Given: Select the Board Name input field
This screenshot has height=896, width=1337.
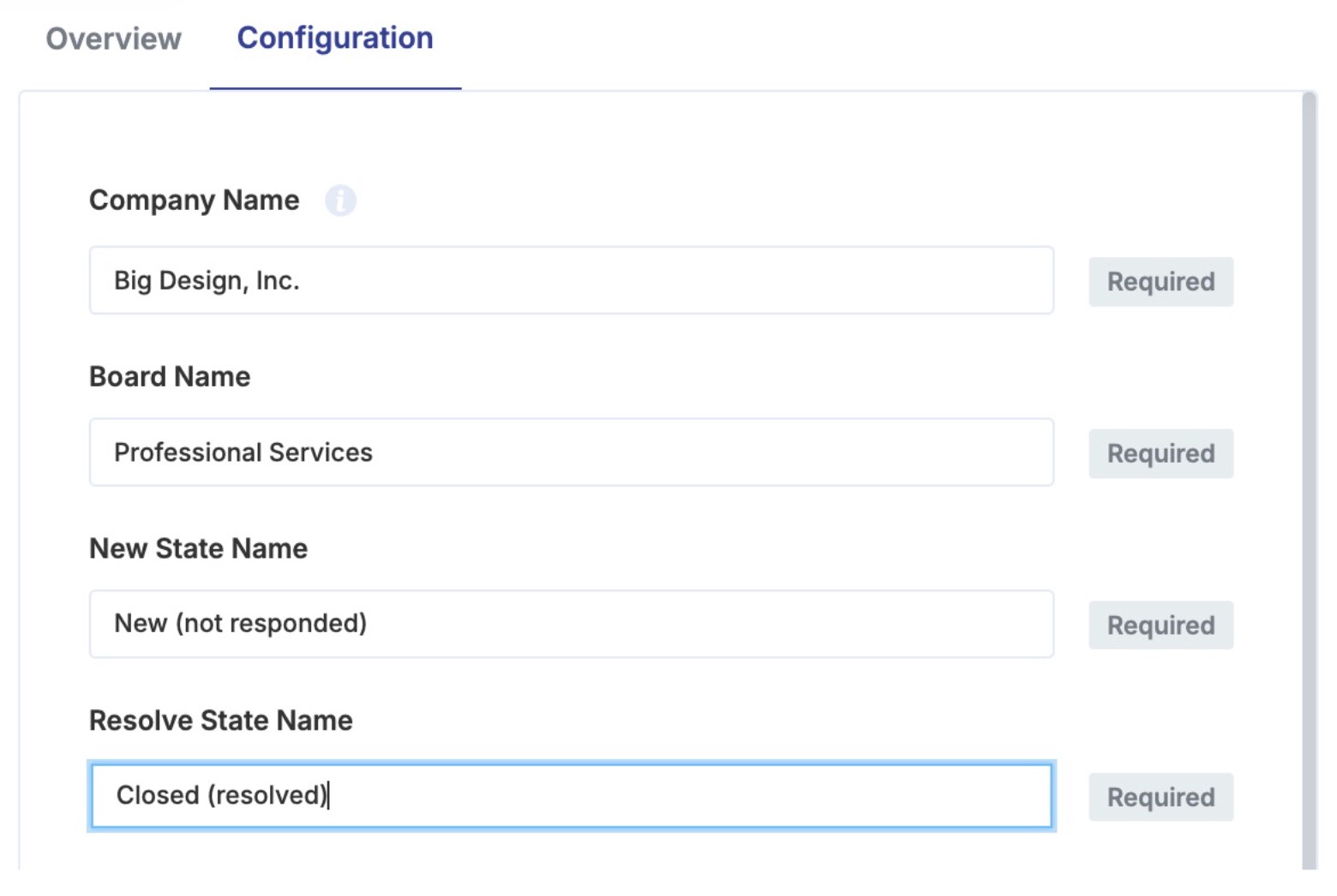Looking at the screenshot, I should pos(570,452).
